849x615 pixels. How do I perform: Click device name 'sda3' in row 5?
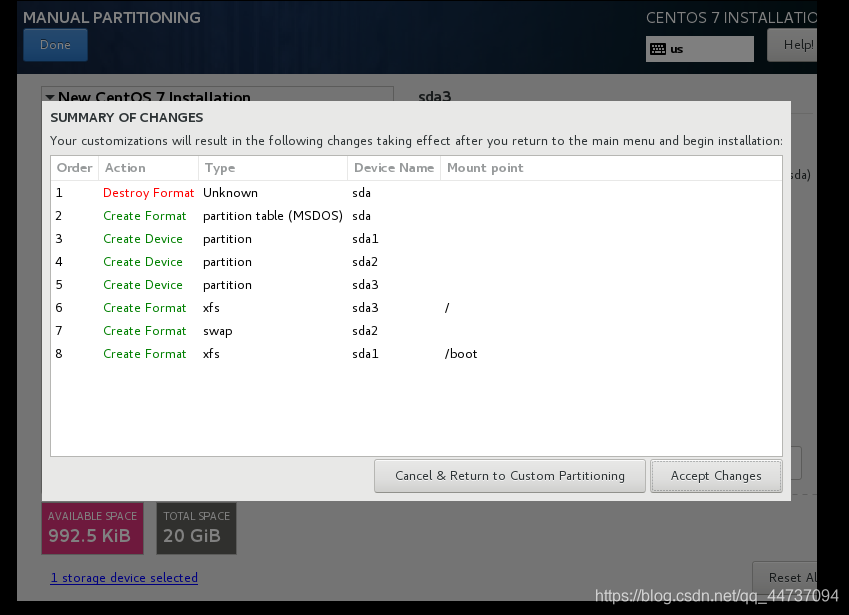coord(365,285)
